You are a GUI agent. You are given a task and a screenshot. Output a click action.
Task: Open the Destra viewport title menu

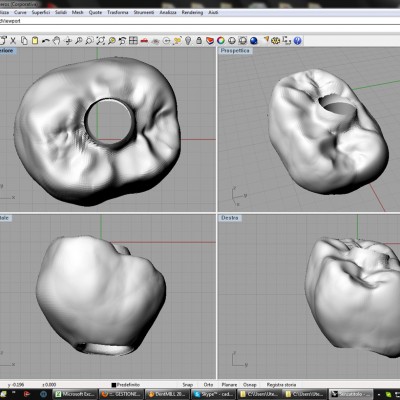click(230, 218)
